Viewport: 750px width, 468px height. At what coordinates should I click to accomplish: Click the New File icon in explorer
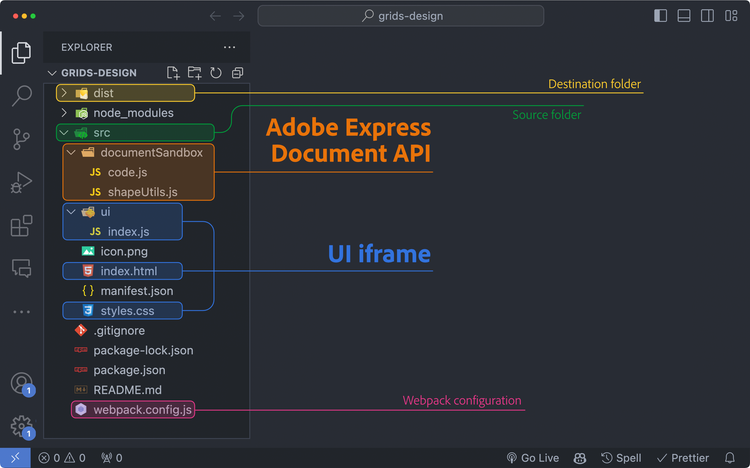[x=173, y=73]
